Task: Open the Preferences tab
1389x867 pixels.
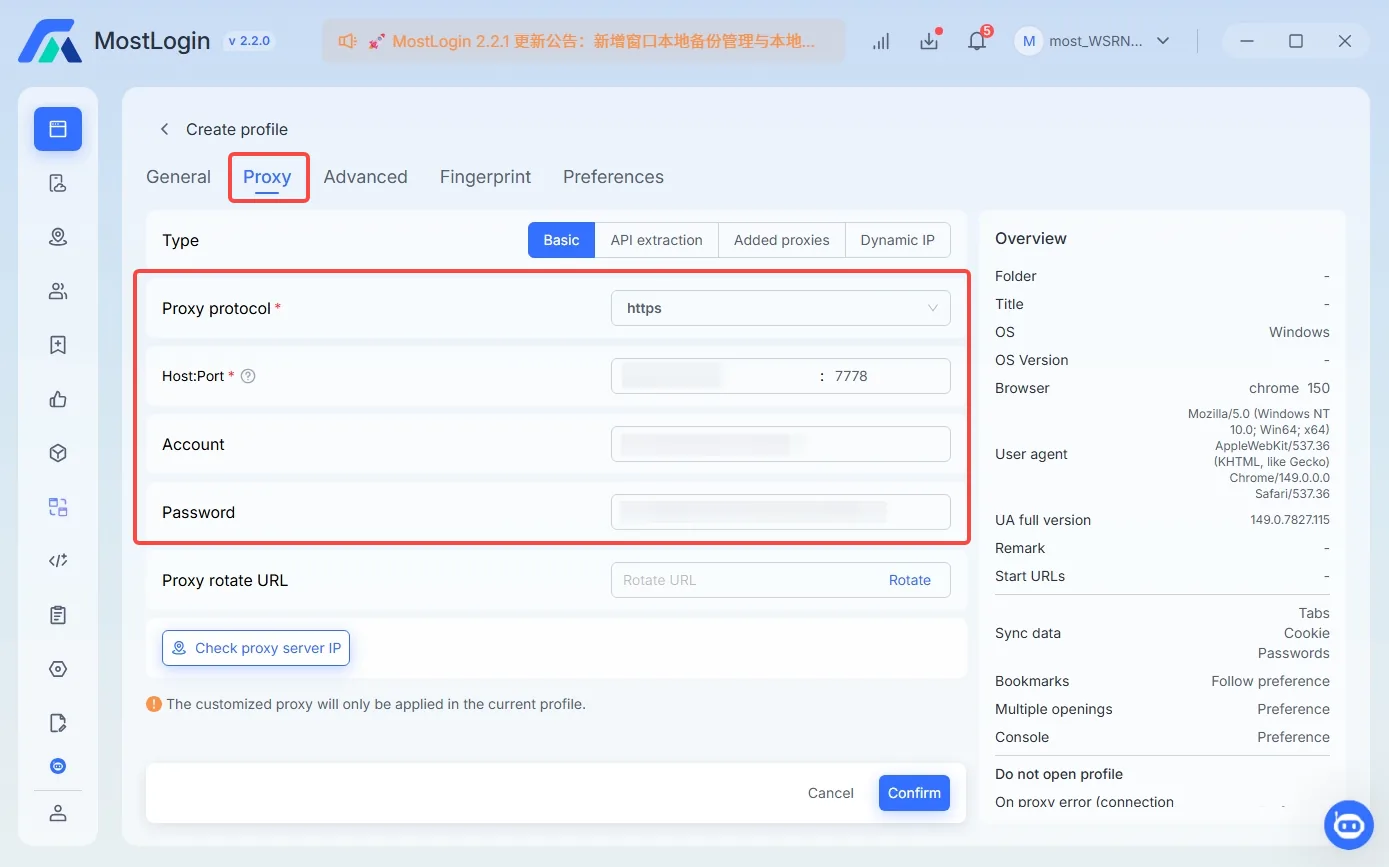Action: [613, 177]
